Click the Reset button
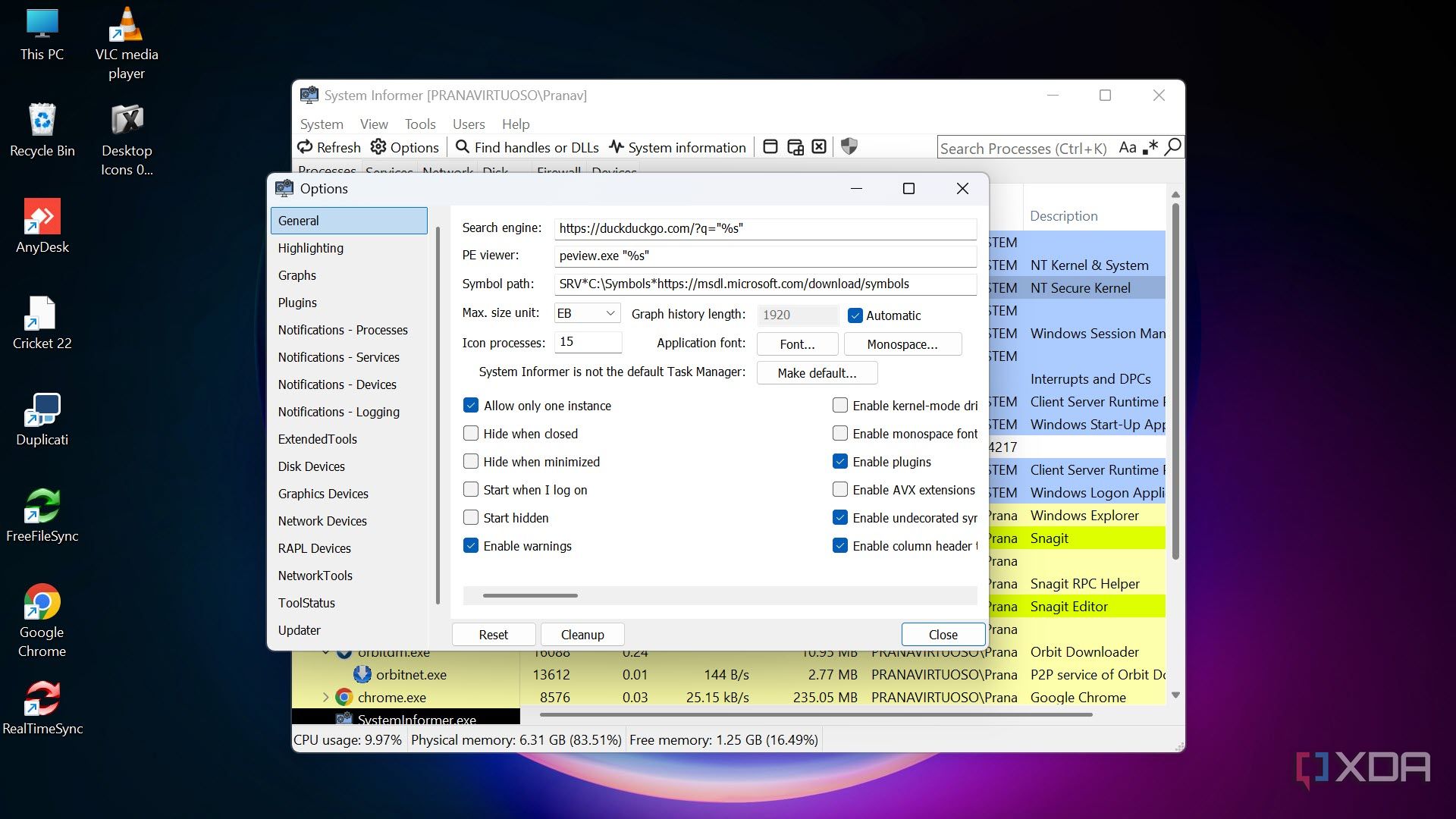Image resolution: width=1456 pixels, height=819 pixels. (x=494, y=635)
